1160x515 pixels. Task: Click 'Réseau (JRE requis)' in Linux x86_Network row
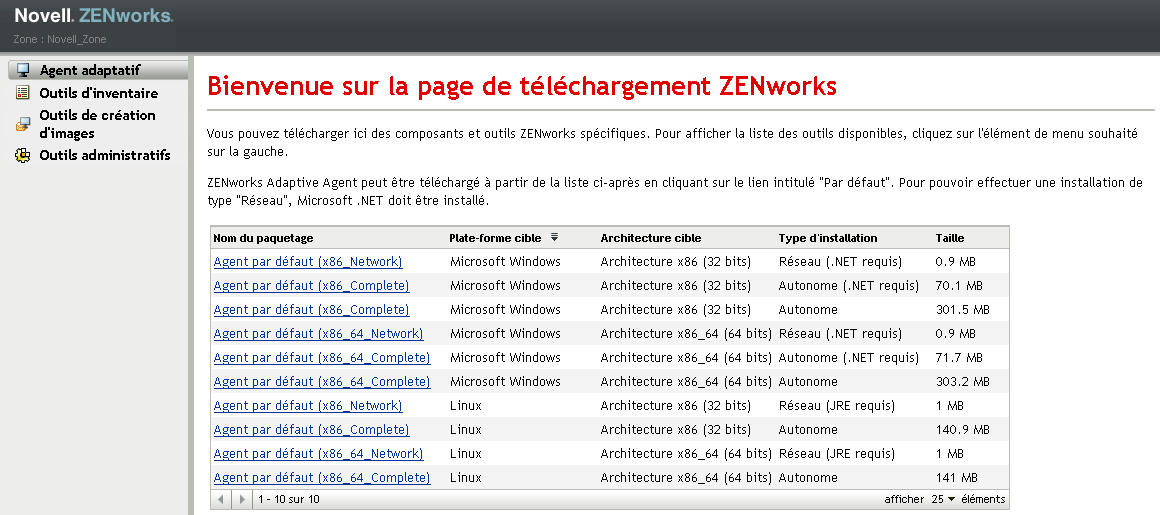pyautogui.click(x=837, y=406)
